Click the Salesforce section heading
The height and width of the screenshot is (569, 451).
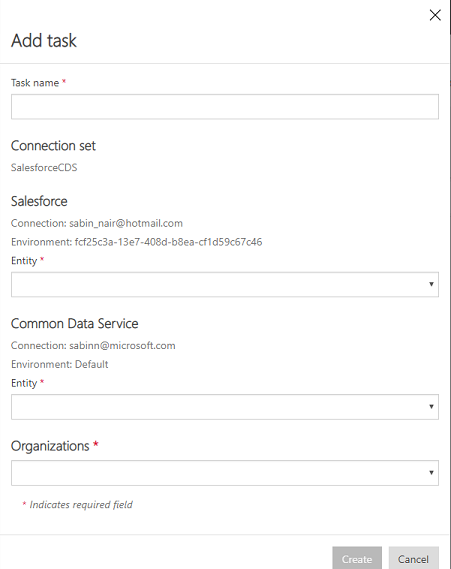(39, 201)
